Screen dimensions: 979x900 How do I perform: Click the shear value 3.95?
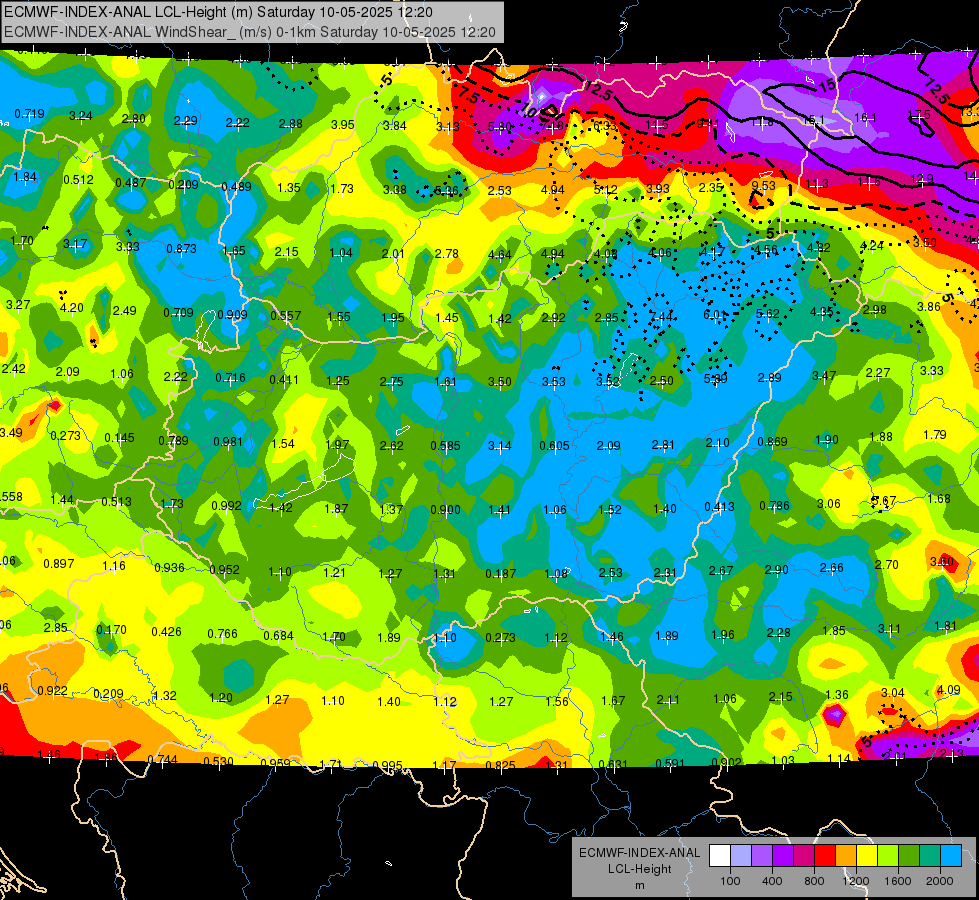pyautogui.click(x=343, y=124)
